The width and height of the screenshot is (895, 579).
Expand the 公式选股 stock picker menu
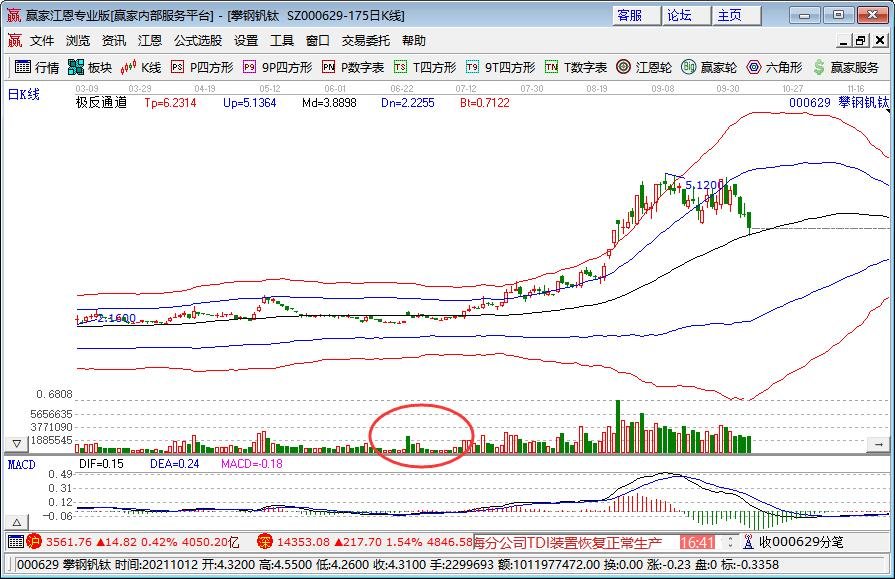(x=197, y=41)
